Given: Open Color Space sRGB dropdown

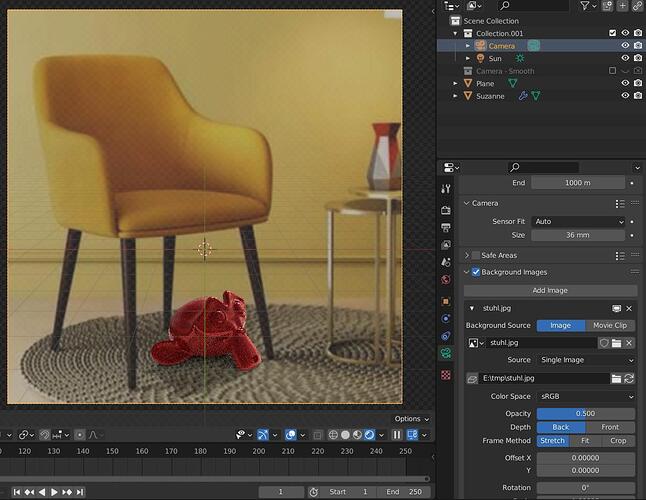Looking at the screenshot, I should coord(585,396).
